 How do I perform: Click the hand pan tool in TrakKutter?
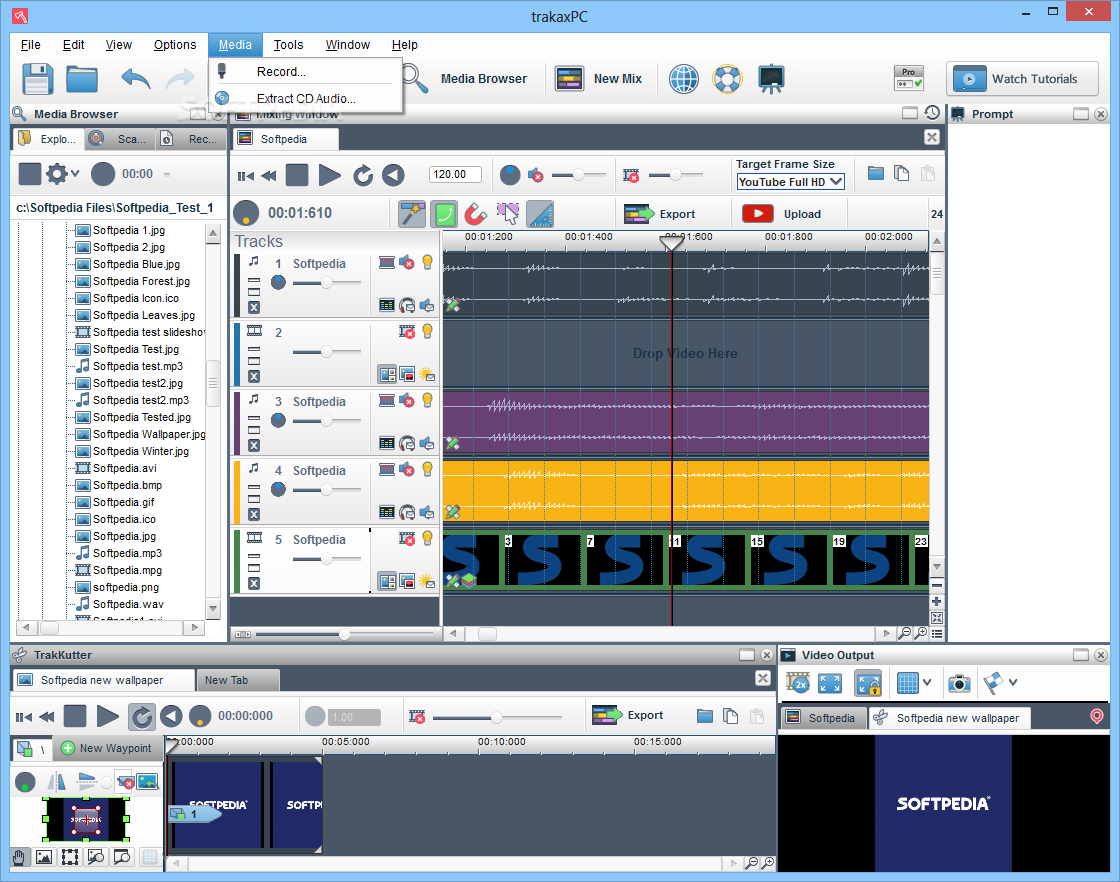pos(19,857)
